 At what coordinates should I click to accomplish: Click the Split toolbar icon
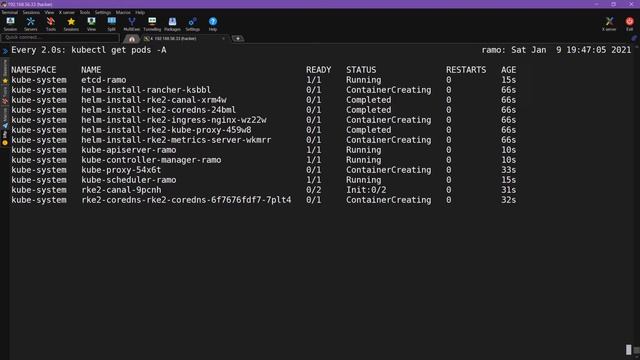pyautogui.click(x=111, y=24)
